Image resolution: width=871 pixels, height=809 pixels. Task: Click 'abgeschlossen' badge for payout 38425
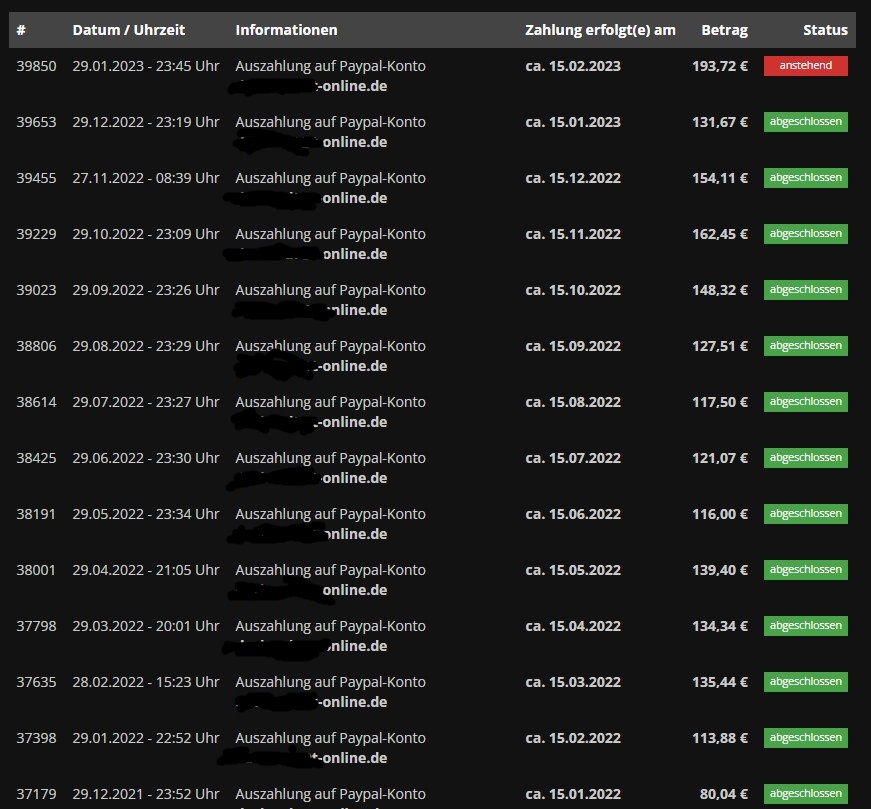click(x=805, y=458)
